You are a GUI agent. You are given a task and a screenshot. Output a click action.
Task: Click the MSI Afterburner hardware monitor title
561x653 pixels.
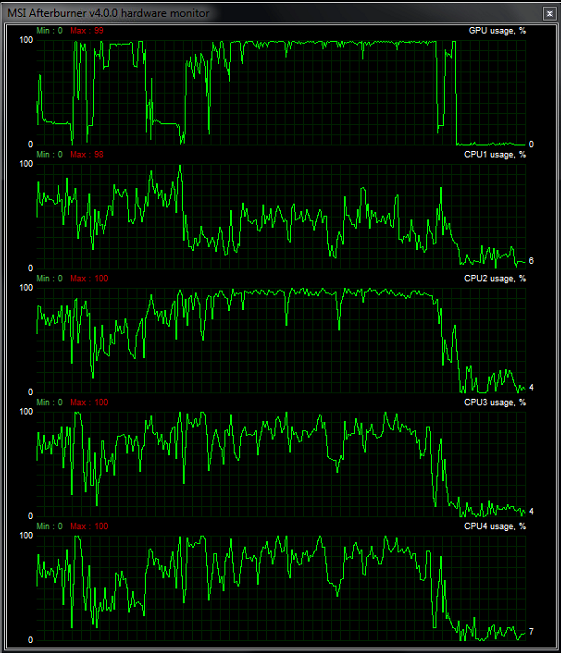tap(108, 13)
